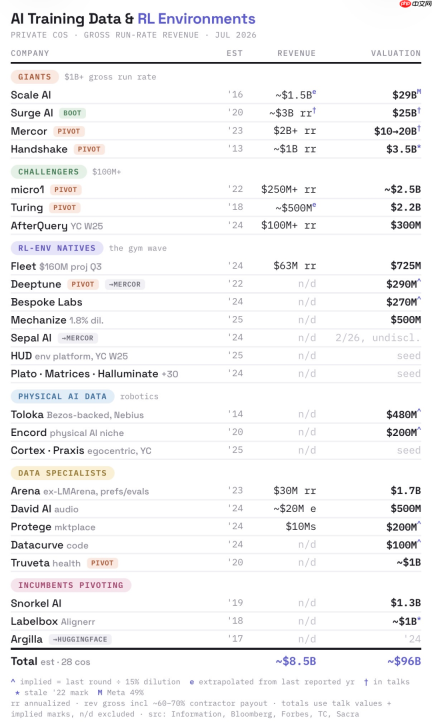
Task: Click the GIANTS category badge
Action: (34, 77)
